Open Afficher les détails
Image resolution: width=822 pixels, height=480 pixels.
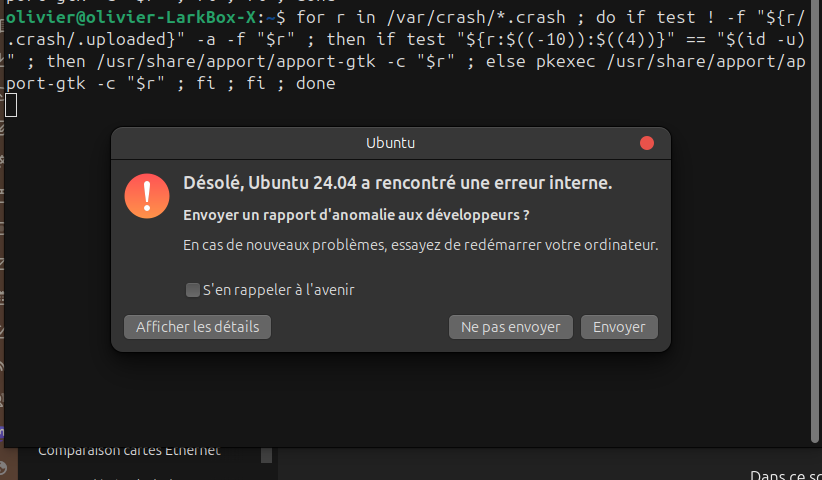pos(198,327)
